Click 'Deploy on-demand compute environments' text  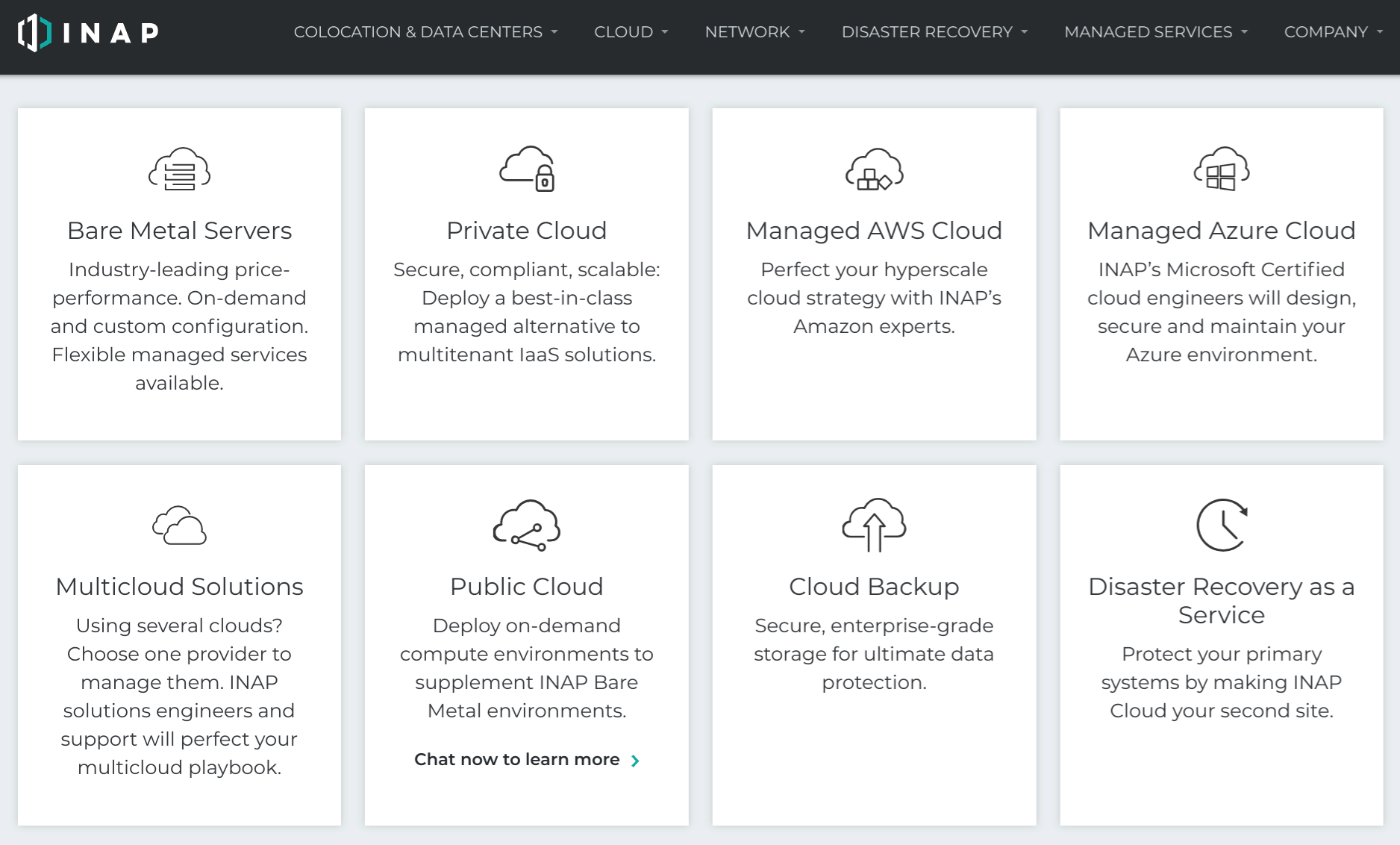click(527, 668)
